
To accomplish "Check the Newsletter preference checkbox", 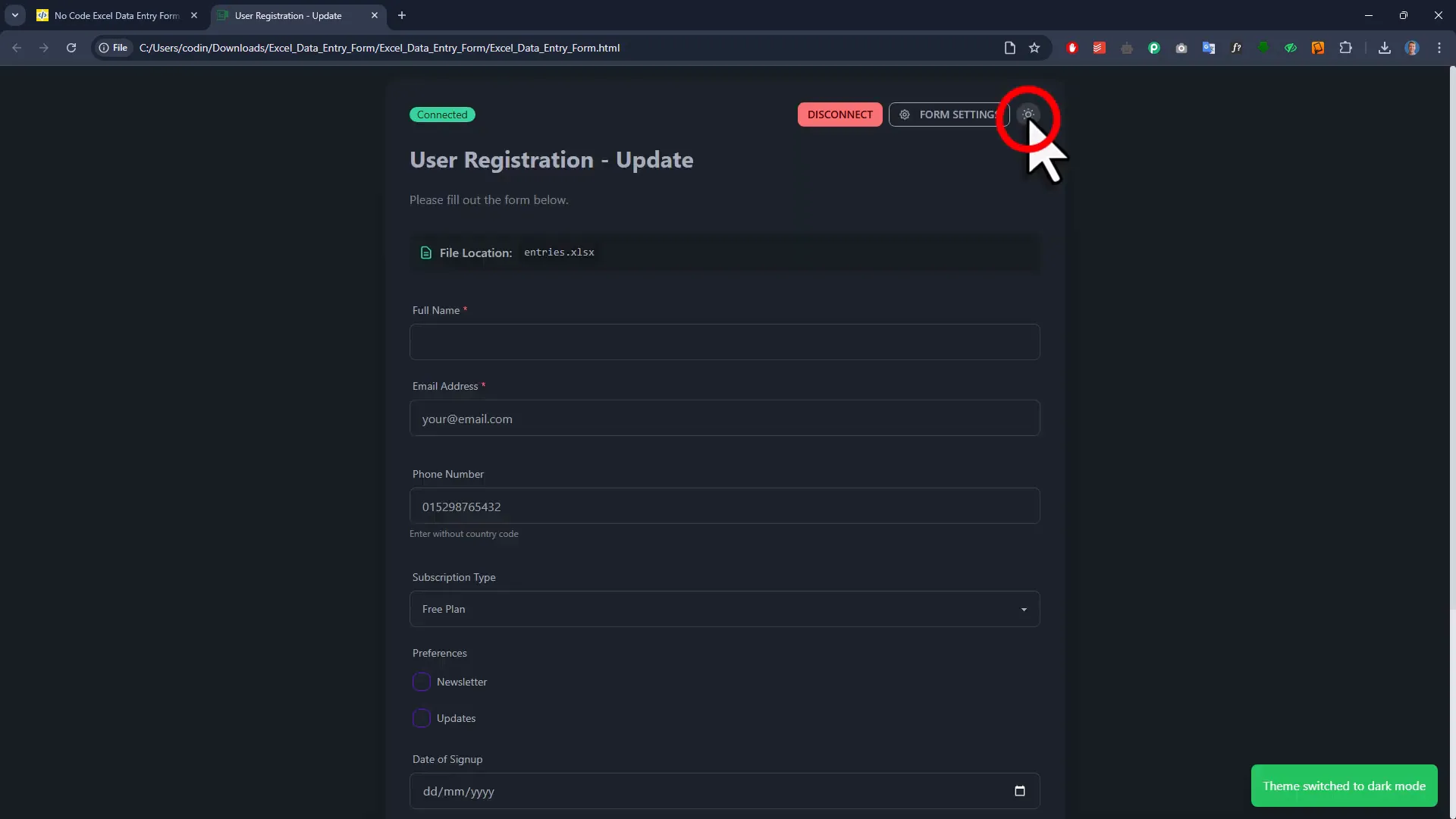I will [x=422, y=682].
